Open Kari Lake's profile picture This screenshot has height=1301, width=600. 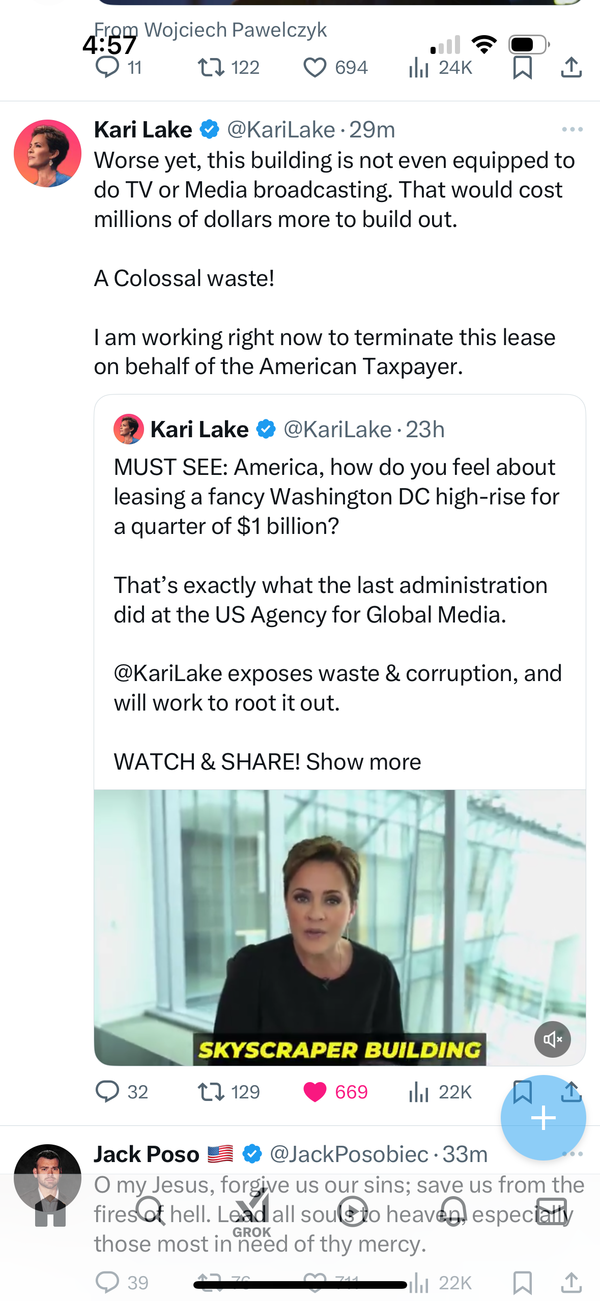tap(47, 153)
